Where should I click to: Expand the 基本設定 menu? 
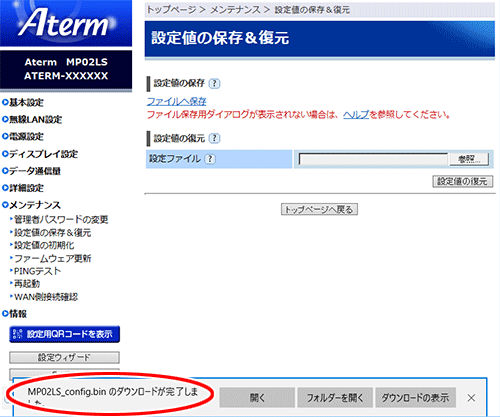tap(23, 102)
